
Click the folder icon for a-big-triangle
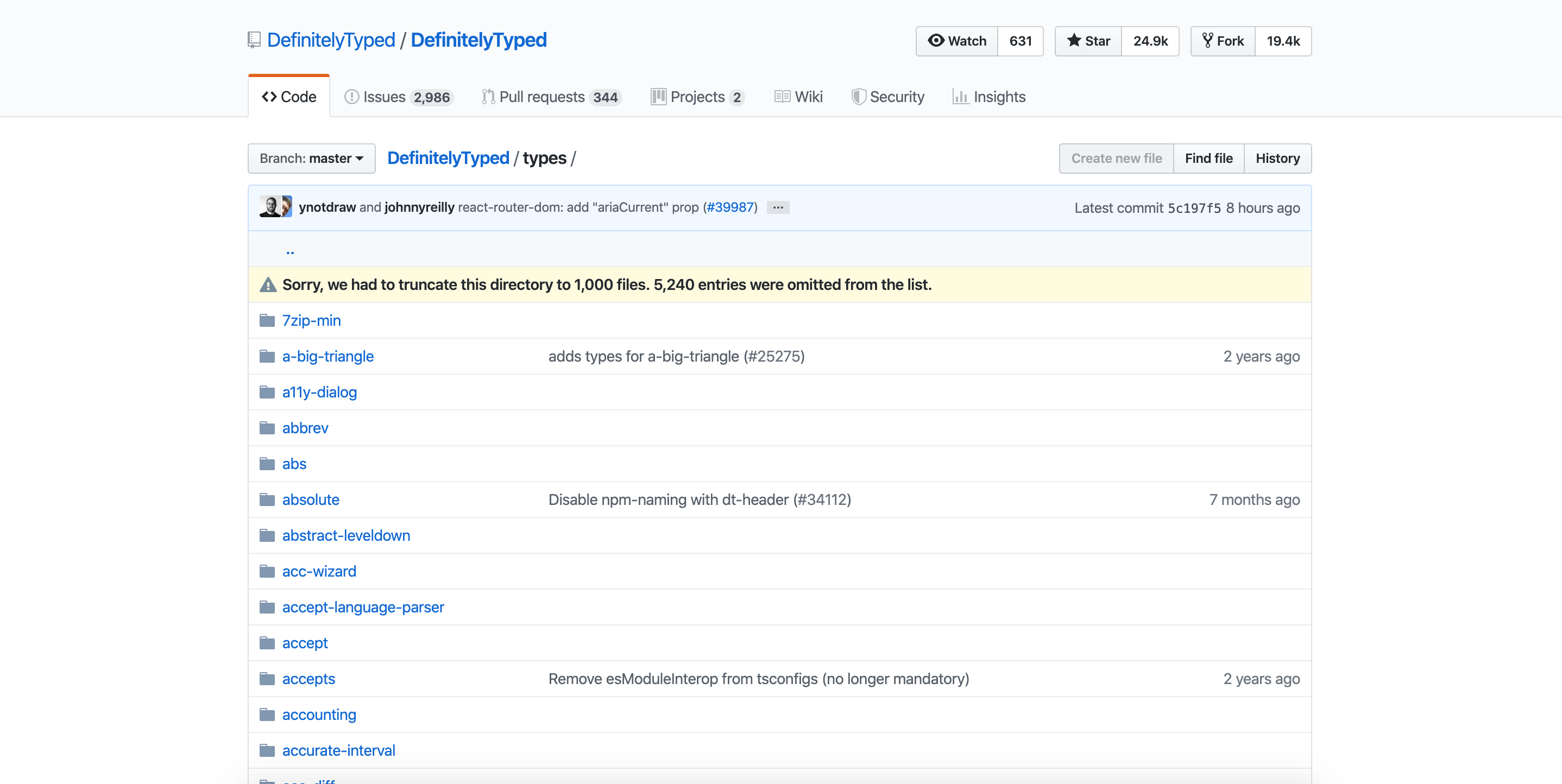(267, 356)
